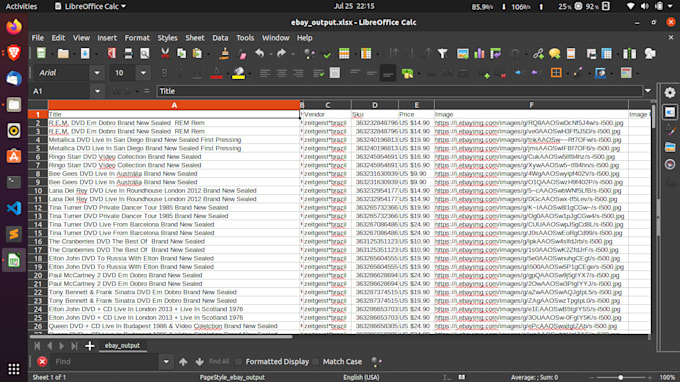The width and height of the screenshot is (680, 382).
Task: Open the Name Box dropdown
Action: coord(97,91)
